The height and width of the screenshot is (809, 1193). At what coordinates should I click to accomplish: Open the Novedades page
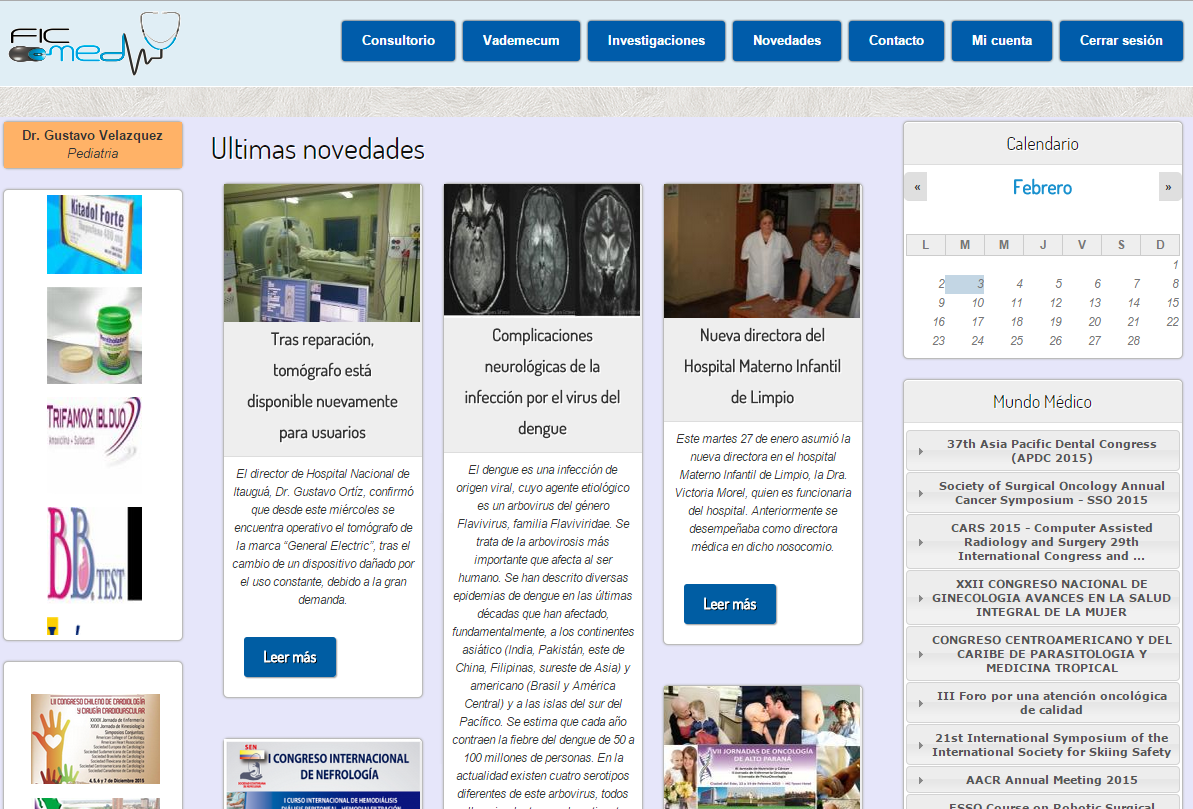[787, 40]
